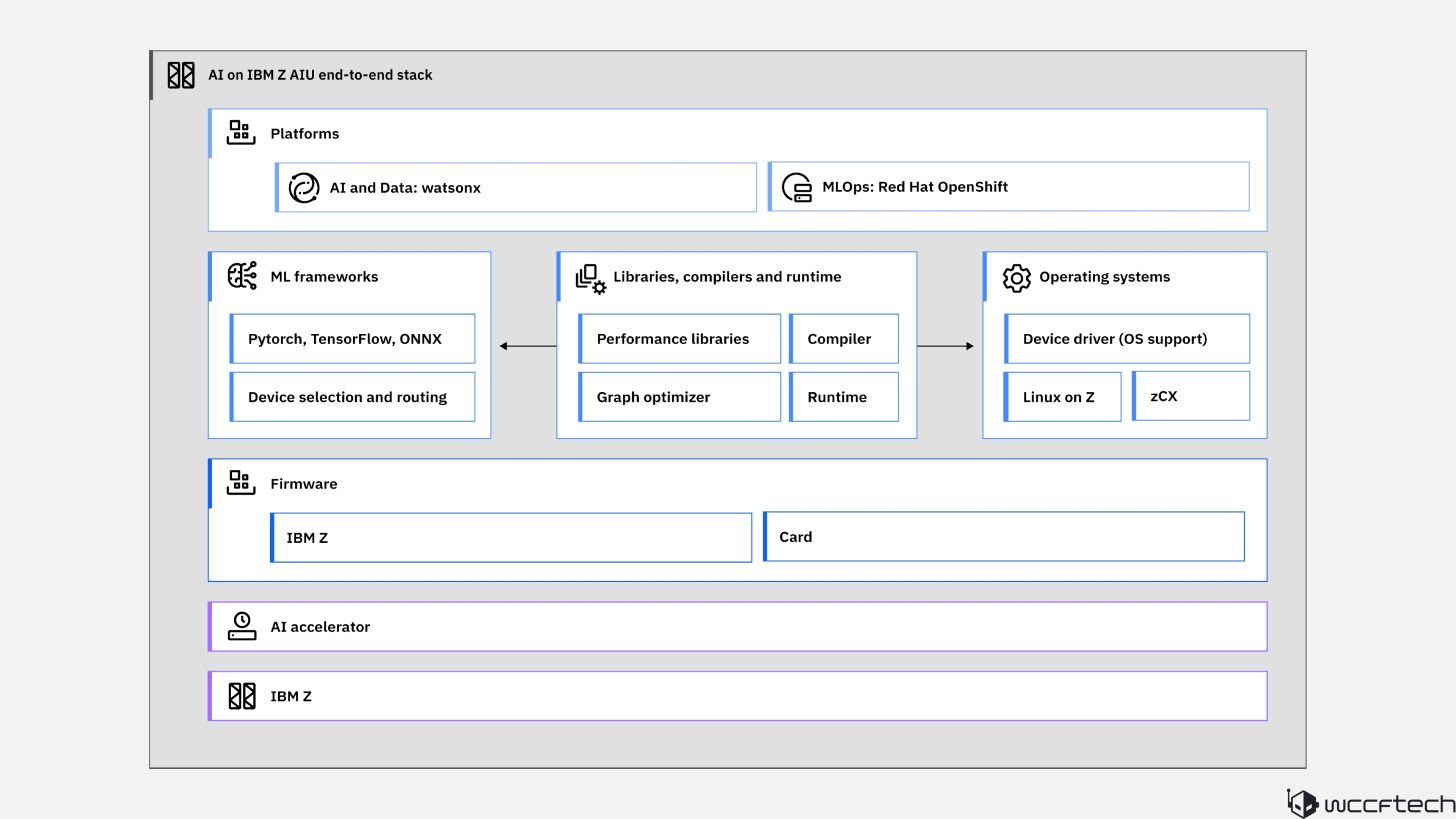Select the Linux on Z box
This screenshot has width=1456, height=819.
click(x=1062, y=397)
